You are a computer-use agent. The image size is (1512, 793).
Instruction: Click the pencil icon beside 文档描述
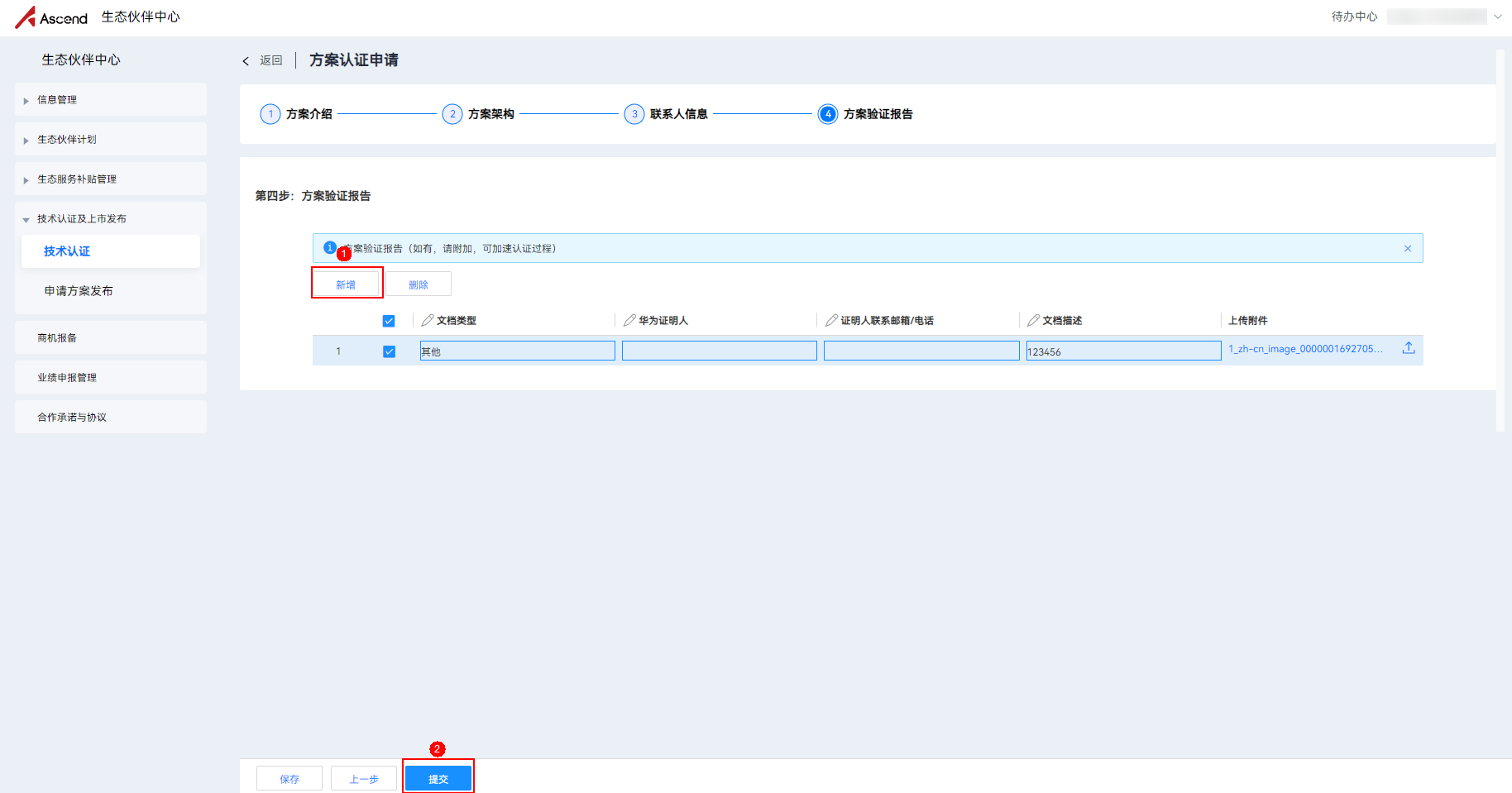tap(1033, 320)
